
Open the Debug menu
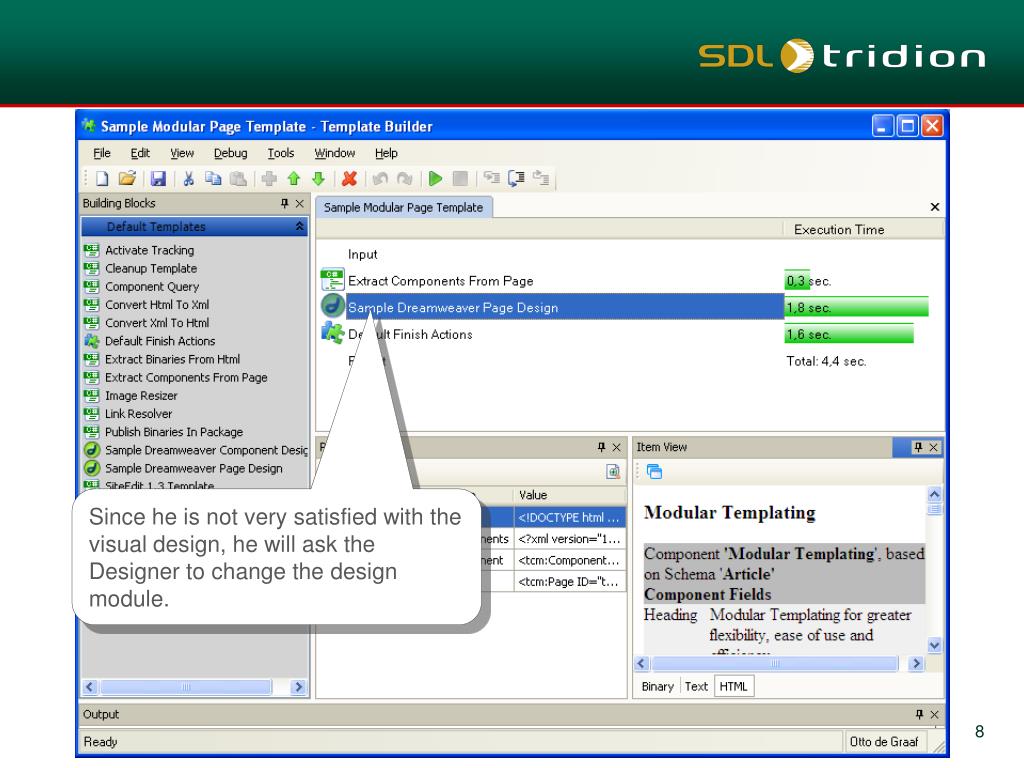pos(231,153)
